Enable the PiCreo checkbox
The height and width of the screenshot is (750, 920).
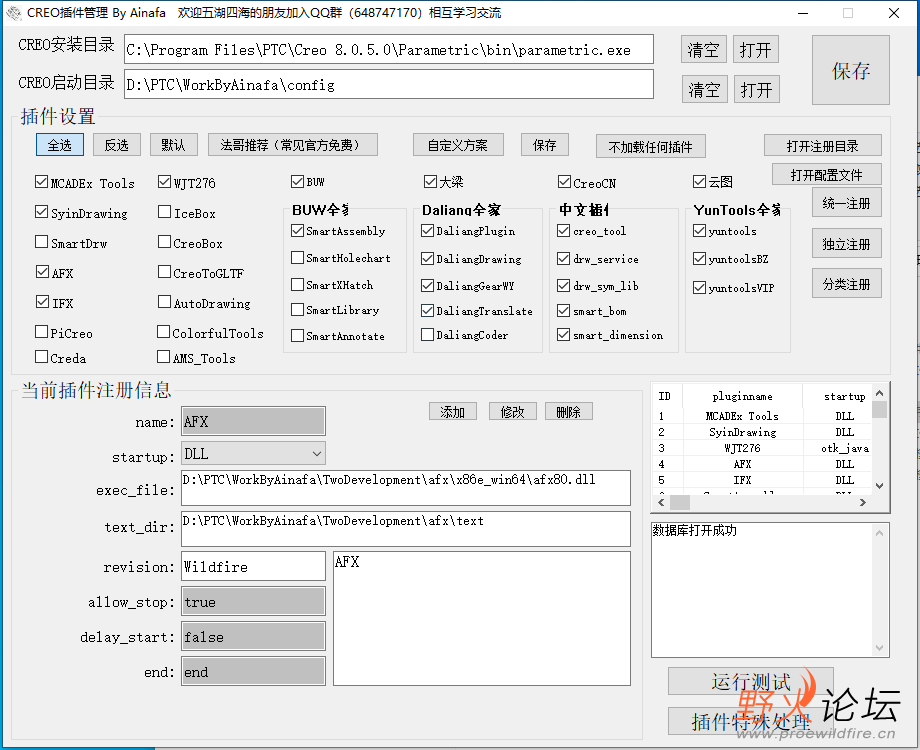(x=41, y=332)
